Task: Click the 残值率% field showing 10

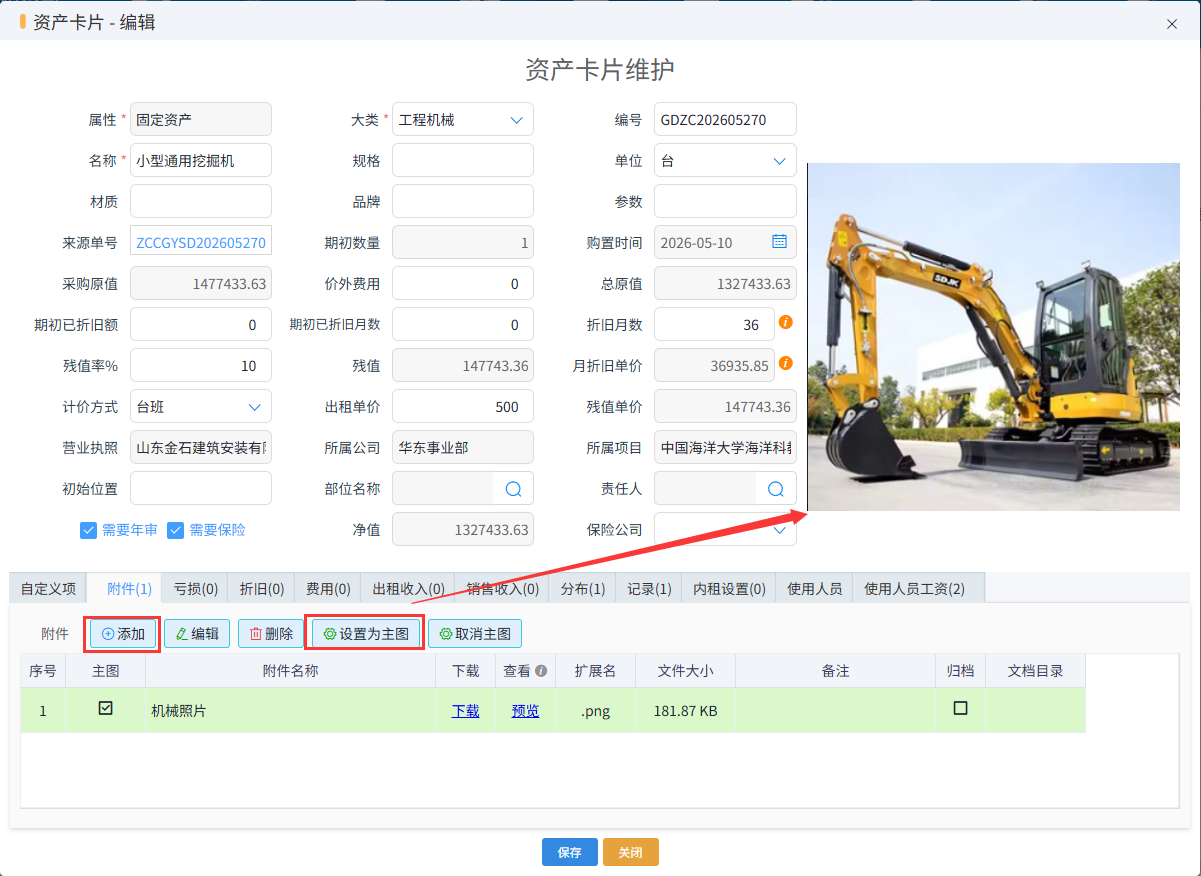Action: pos(201,365)
